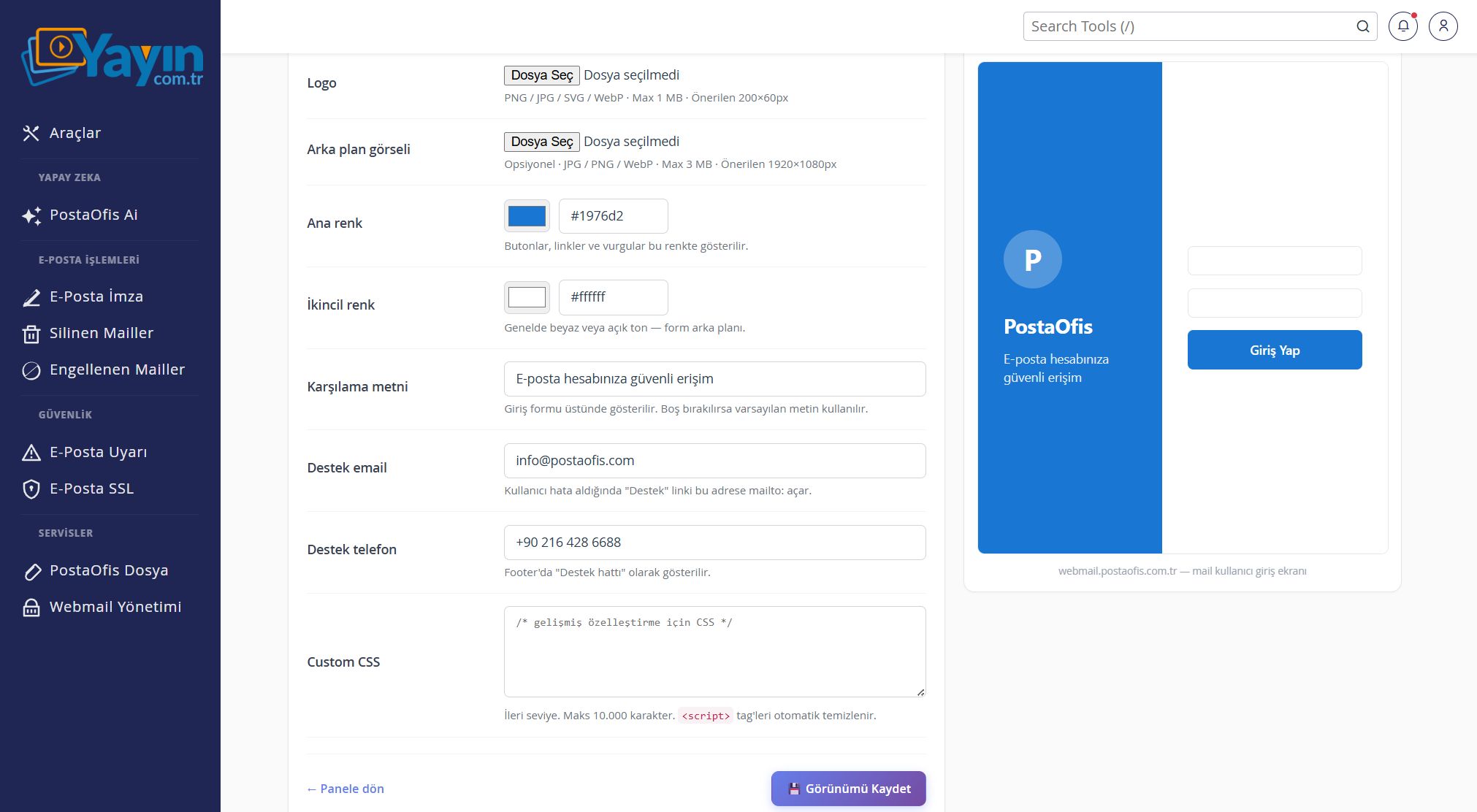Save with Görünümü Kaydet button
Viewport: 1477px width, 812px height.
coord(848,789)
